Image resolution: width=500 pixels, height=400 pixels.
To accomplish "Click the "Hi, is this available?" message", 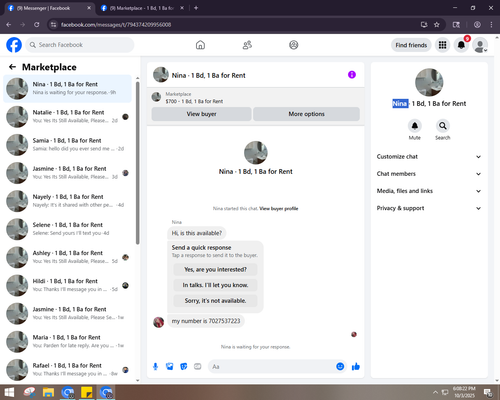I will tap(197, 233).
